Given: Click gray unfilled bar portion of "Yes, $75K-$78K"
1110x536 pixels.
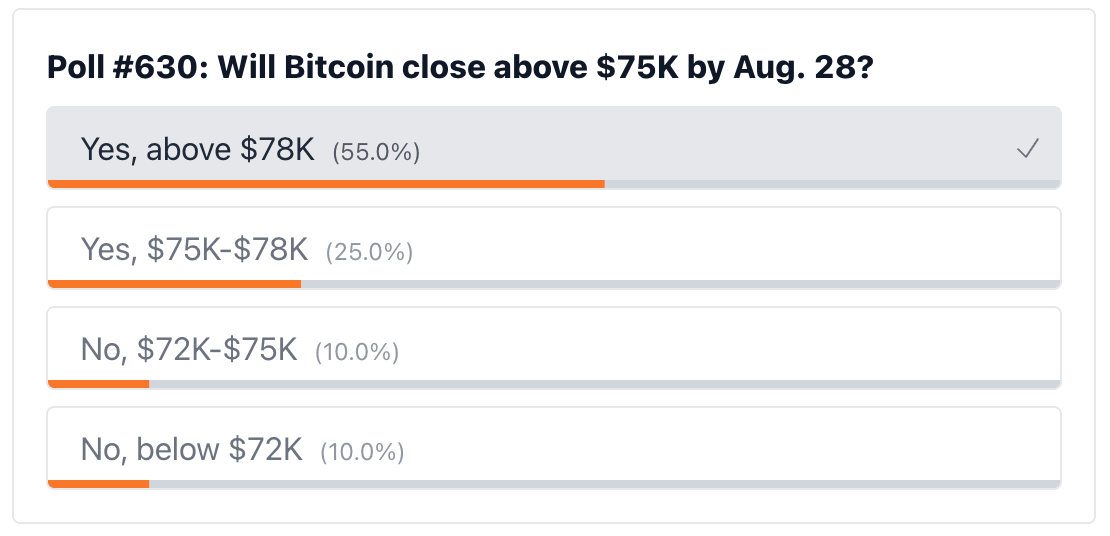Looking at the screenshot, I should click(680, 284).
